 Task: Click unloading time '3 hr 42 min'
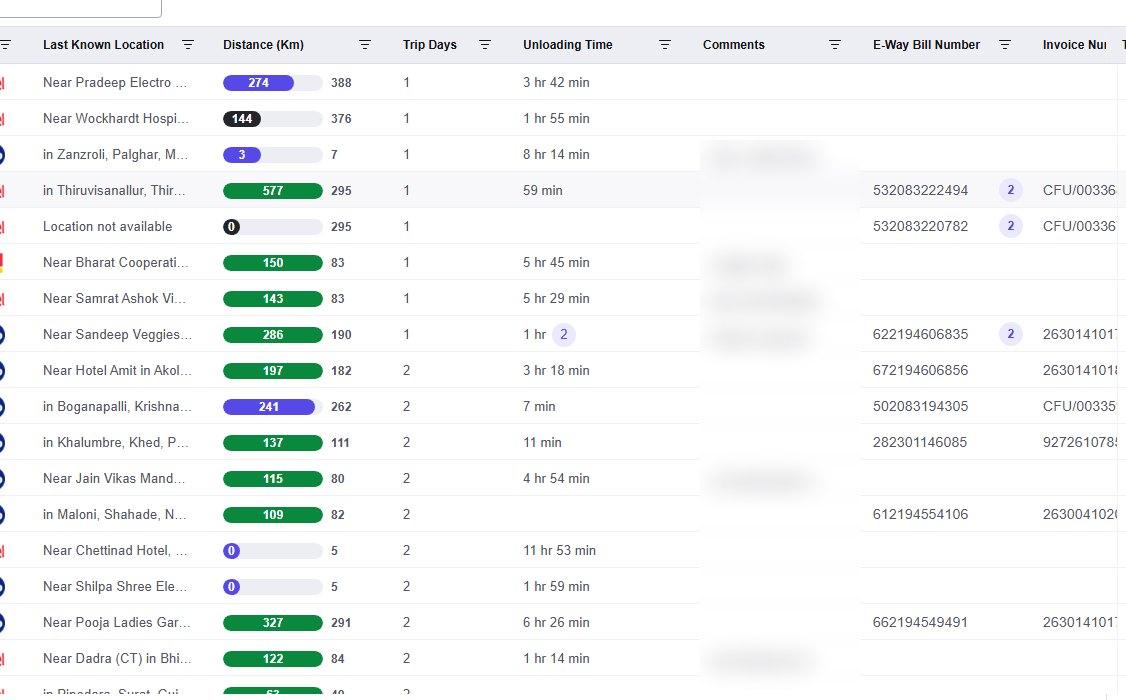coord(556,83)
